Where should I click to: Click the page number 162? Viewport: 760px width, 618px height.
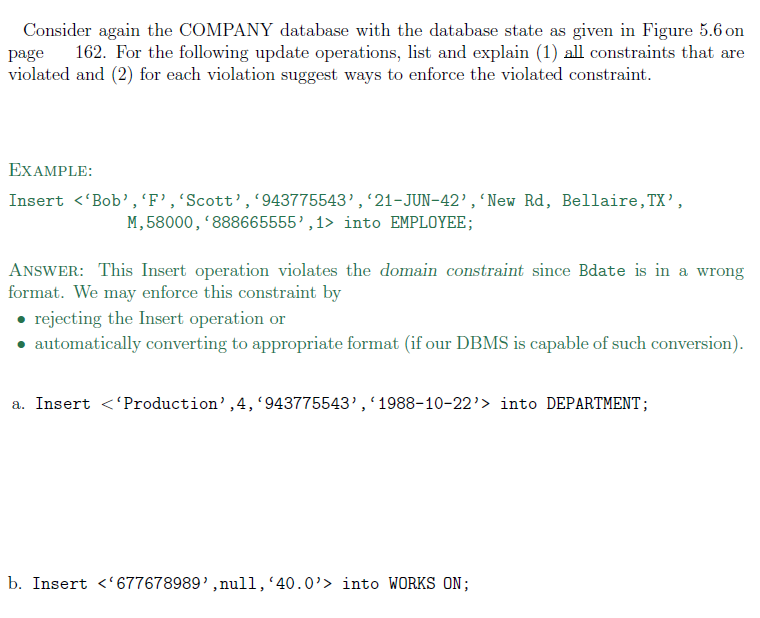[90, 53]
